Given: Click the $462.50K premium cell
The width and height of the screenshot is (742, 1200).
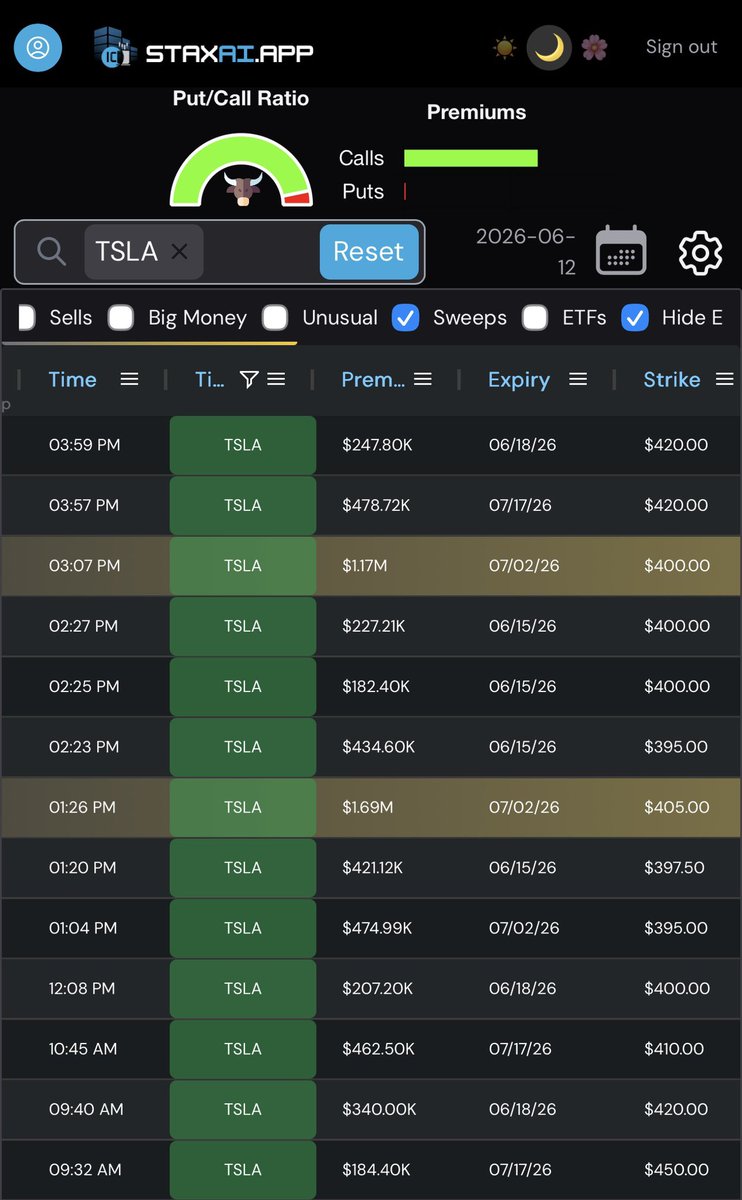Looking at the screenshot, I should click(x=378, y=1049).
